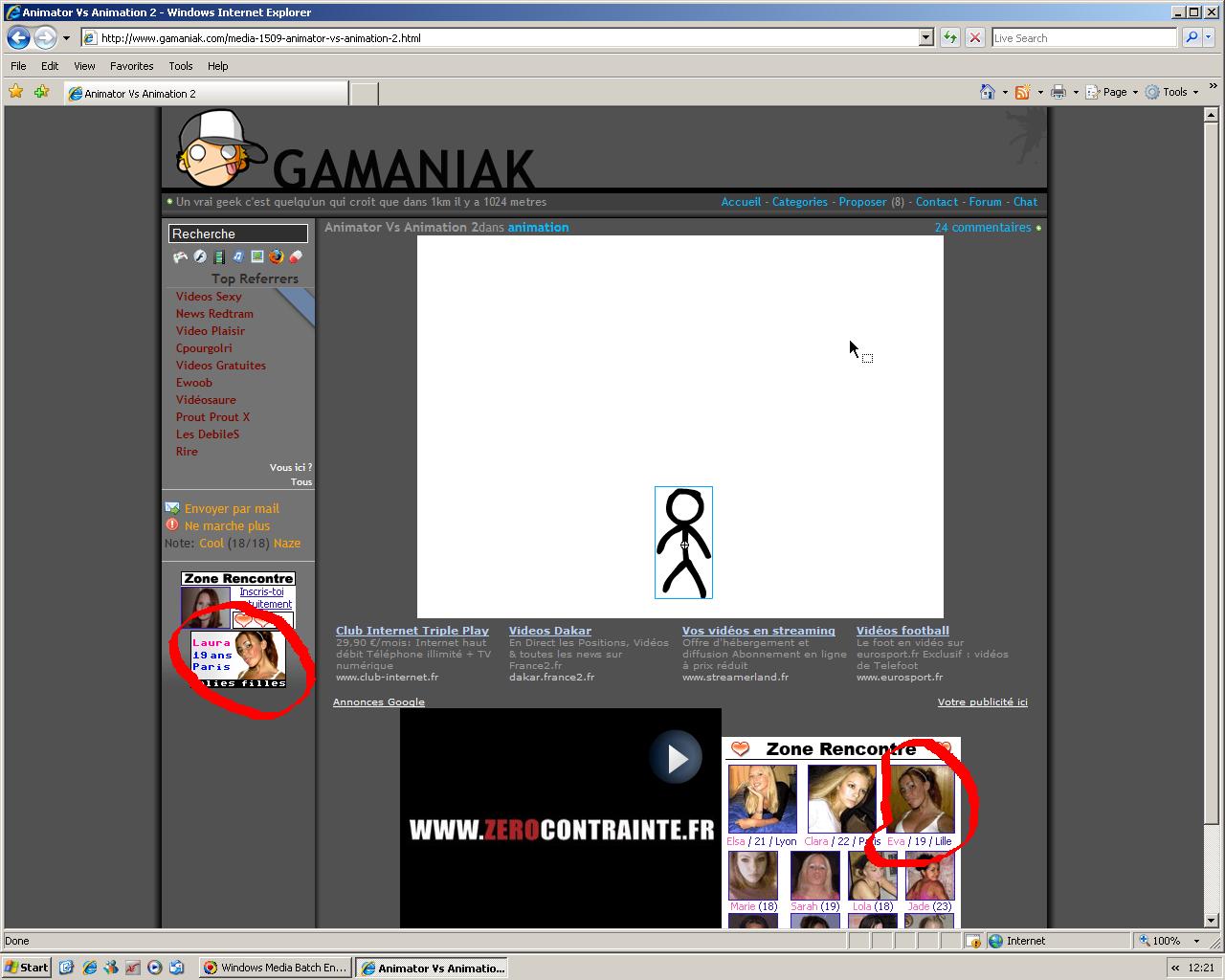Go to Home page via house icon

(x=988, y=92)
